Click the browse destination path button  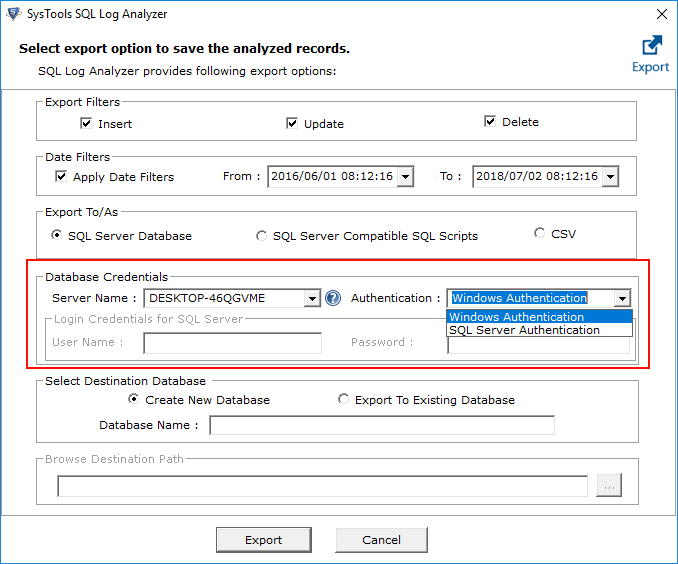(609, 485)
